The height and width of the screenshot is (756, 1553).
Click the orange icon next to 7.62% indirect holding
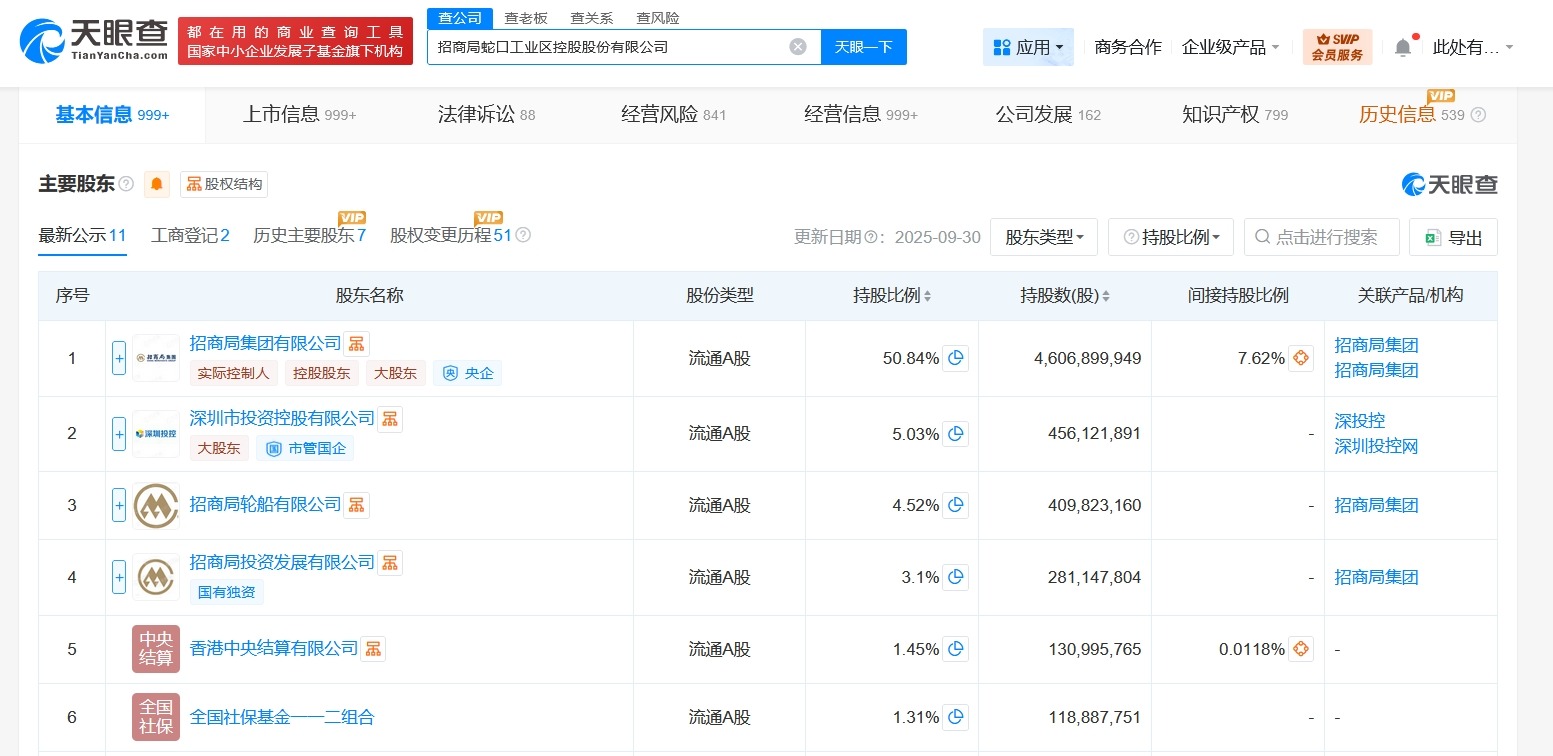pyautogui.click(x=1300, y=357)
